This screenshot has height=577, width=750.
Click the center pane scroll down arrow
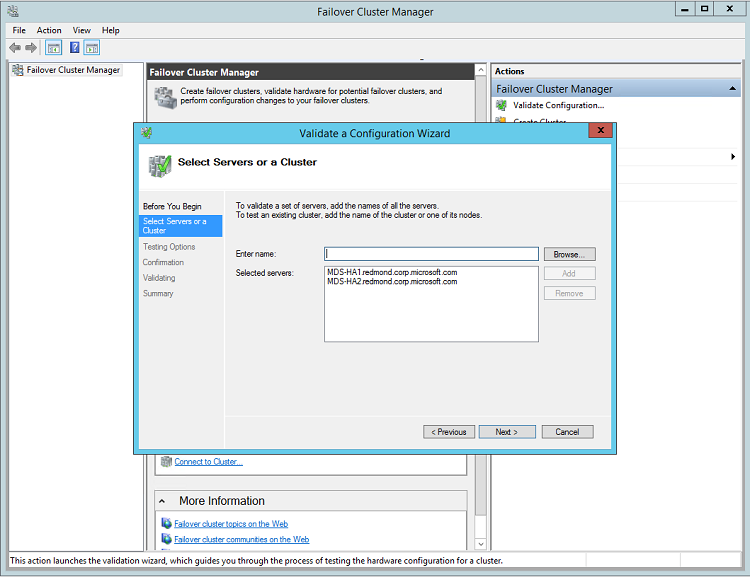(x=481, y=544)
